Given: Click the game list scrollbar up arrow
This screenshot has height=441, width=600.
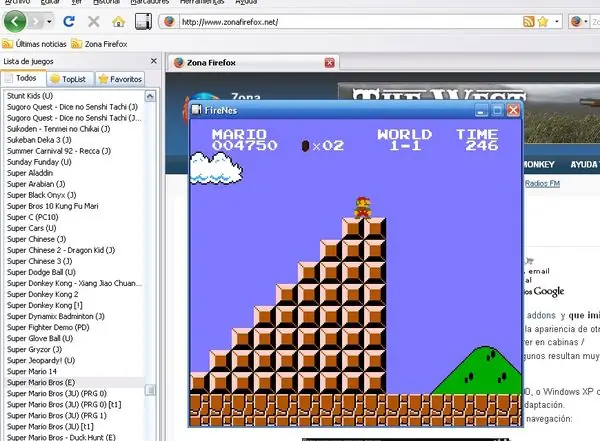Looking at the screenshot, I should 150,96.
